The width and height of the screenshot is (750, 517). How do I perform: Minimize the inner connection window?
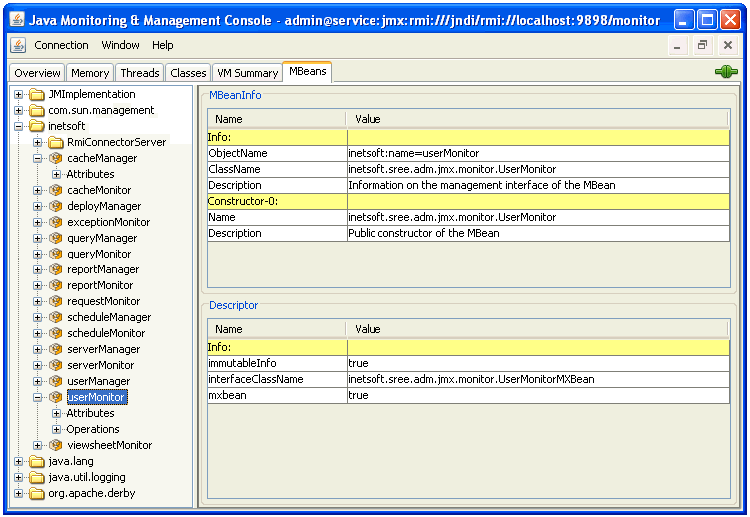(677, 45)
